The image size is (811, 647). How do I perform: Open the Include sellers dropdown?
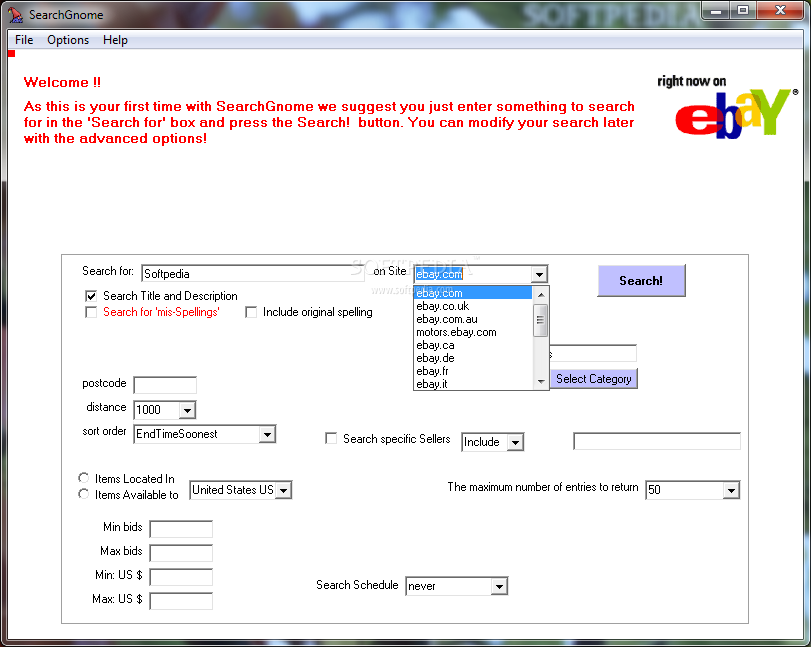pos(515,442)
